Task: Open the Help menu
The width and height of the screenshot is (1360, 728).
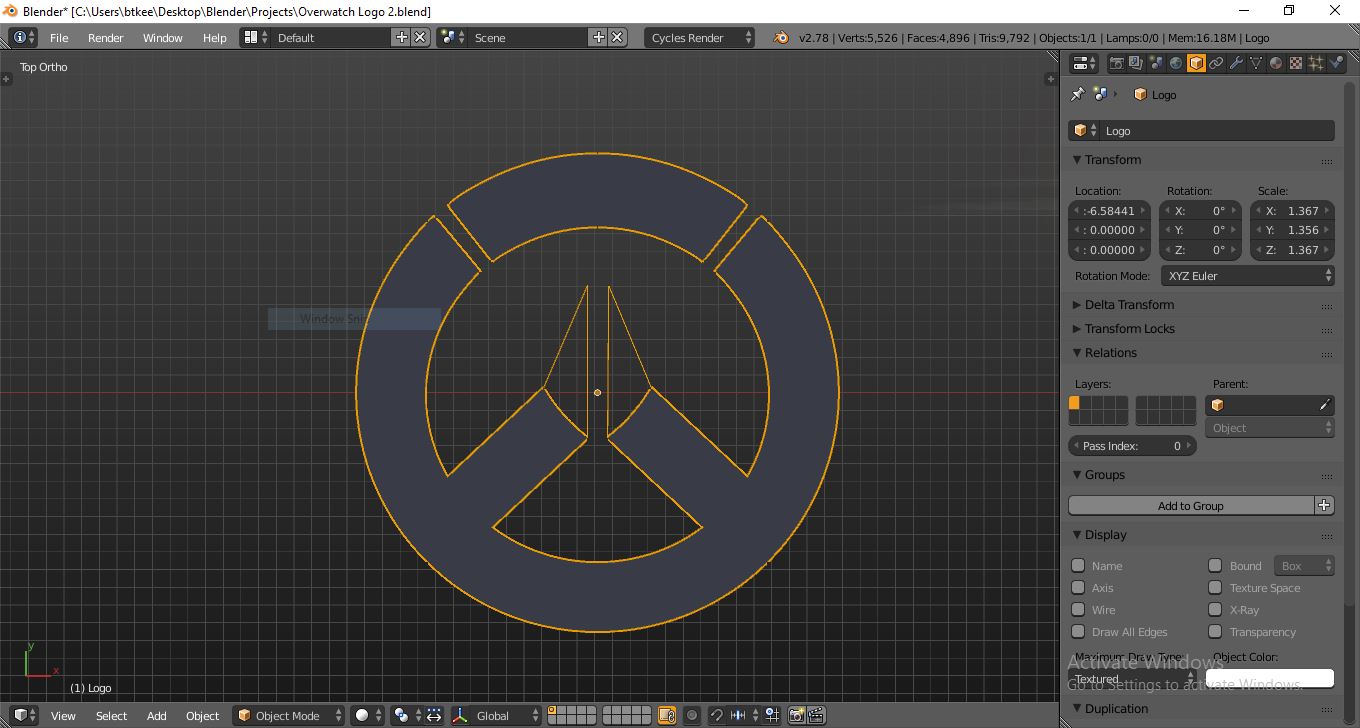Action: (x=215, y=37)
